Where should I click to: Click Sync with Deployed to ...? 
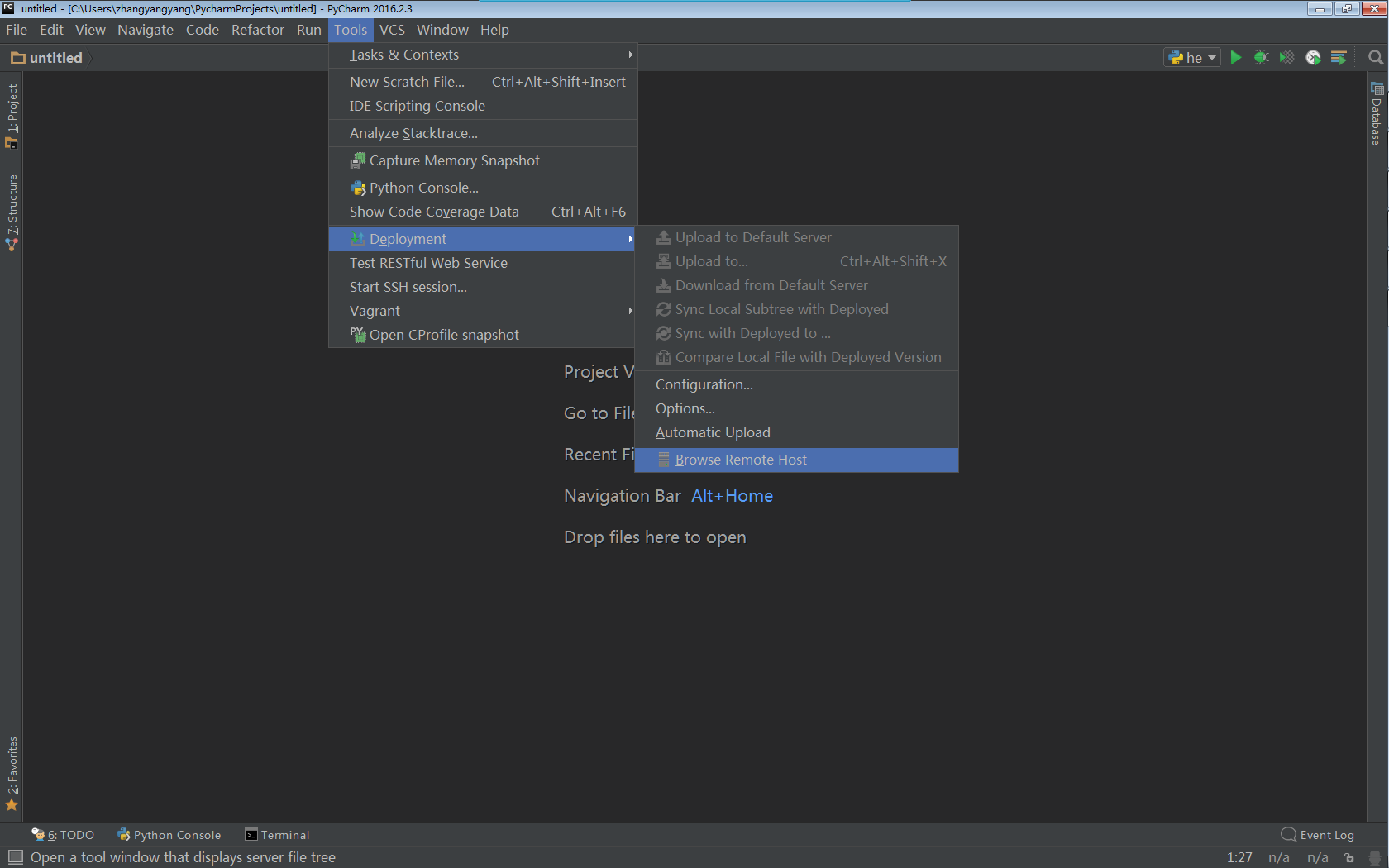coord(796,333)
